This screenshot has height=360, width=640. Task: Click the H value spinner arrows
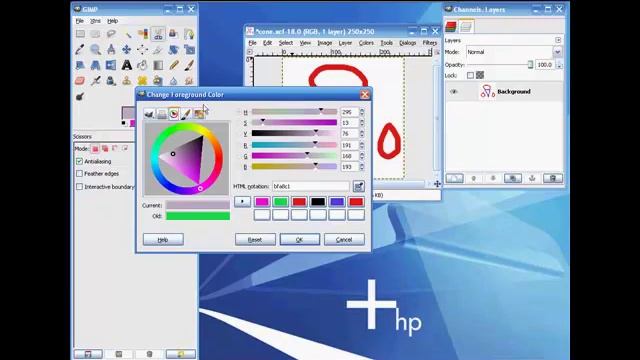362,112
